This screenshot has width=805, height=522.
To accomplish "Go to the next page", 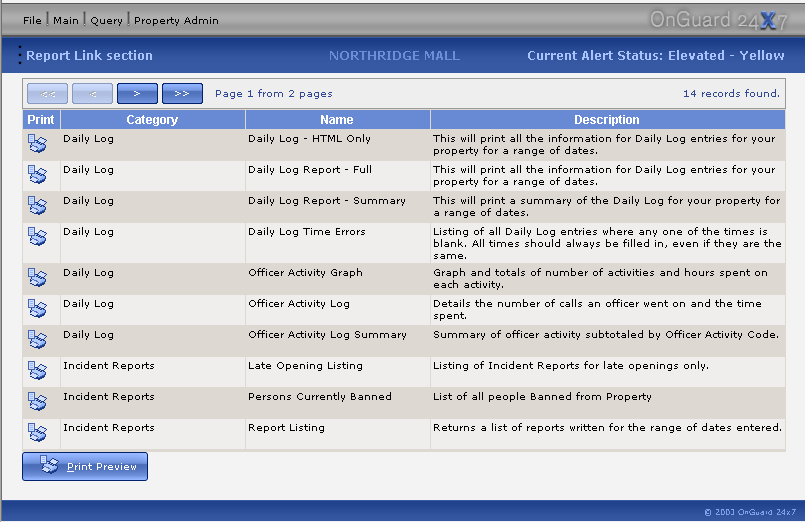I will pos(137,93).
